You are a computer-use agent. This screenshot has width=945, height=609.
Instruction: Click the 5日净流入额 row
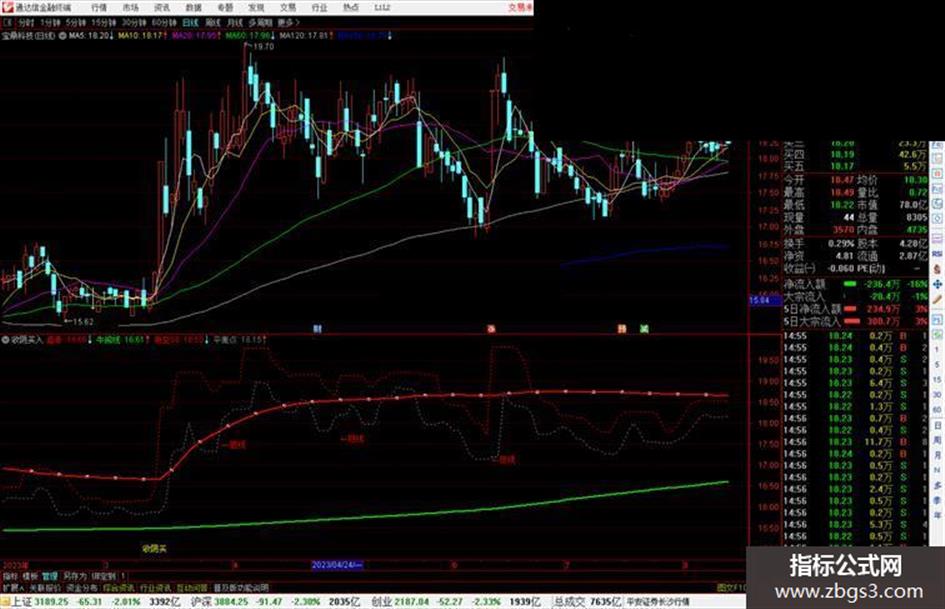tap(855, 309)
